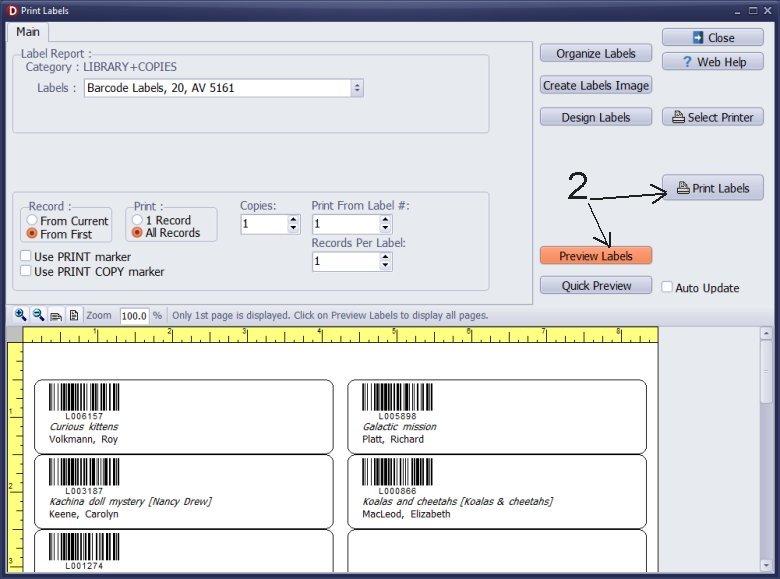Screen dimensions: 780x579
Task: Click the fit page width icon
Action: (56, 315)
